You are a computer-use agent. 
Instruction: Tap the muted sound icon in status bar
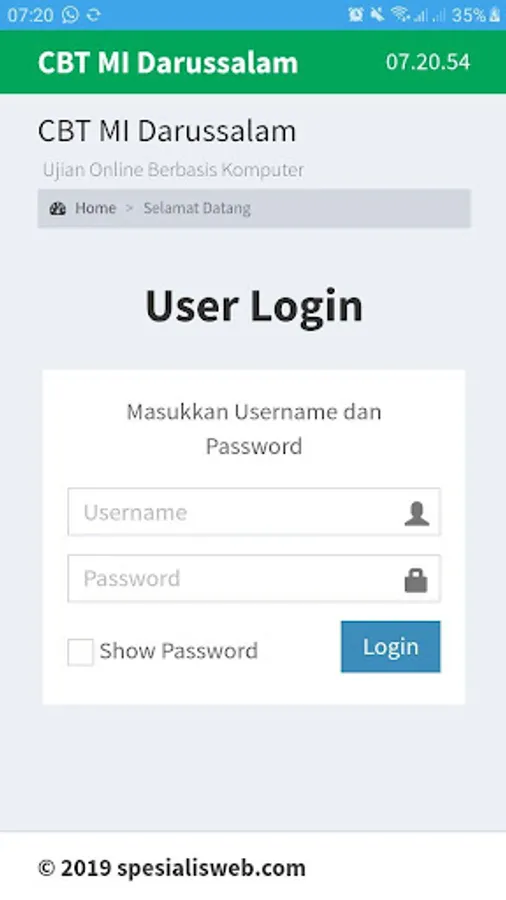377,14
